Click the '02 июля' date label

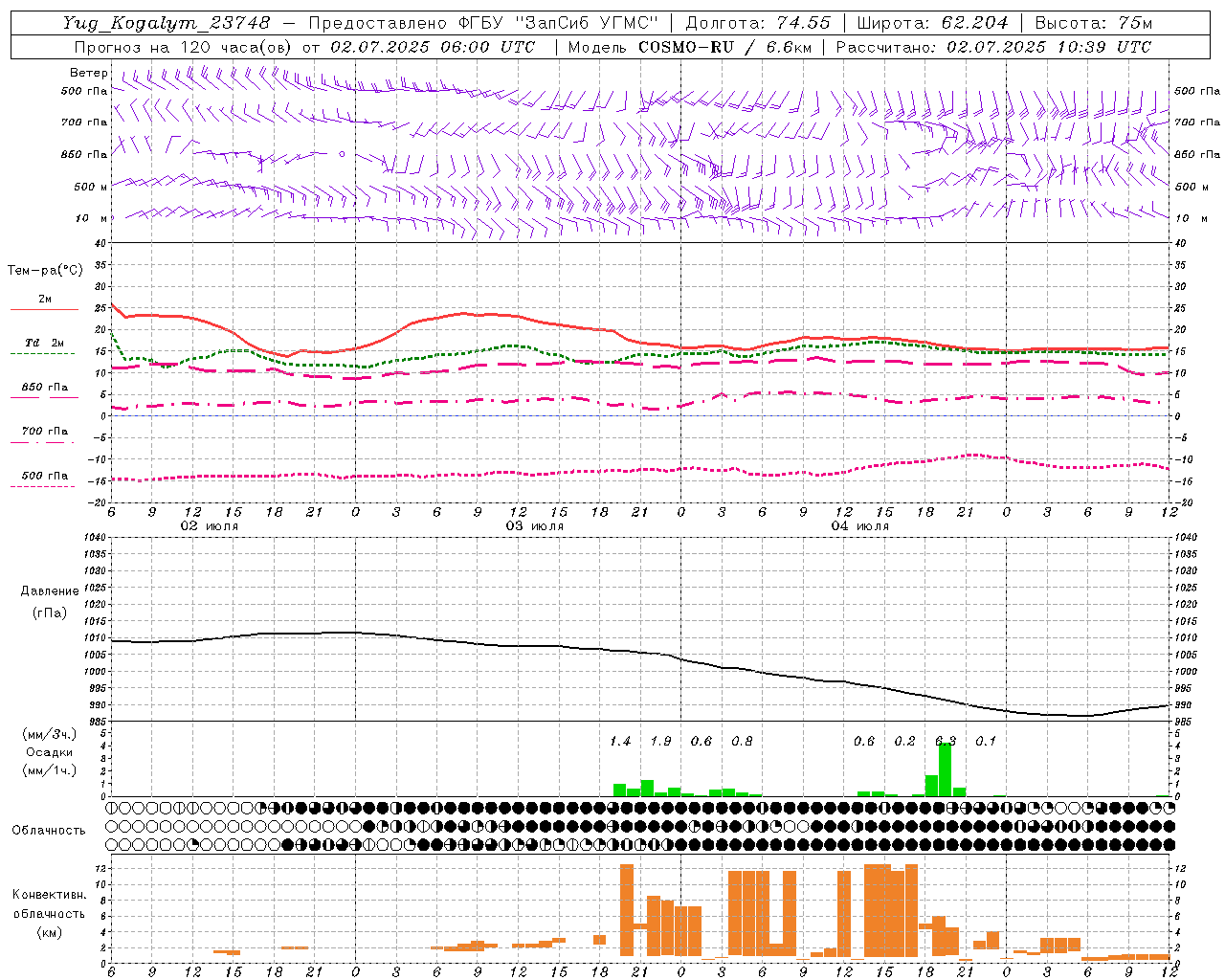[210, 526]
